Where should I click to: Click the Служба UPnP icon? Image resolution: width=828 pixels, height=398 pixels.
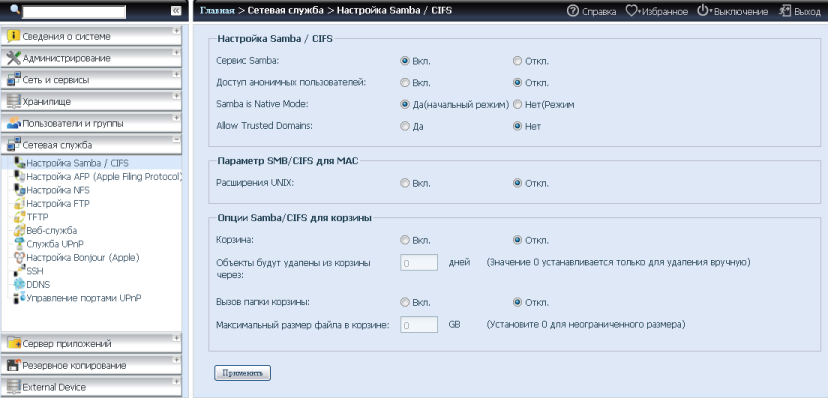pyautogui.click(x=20, y=244)
